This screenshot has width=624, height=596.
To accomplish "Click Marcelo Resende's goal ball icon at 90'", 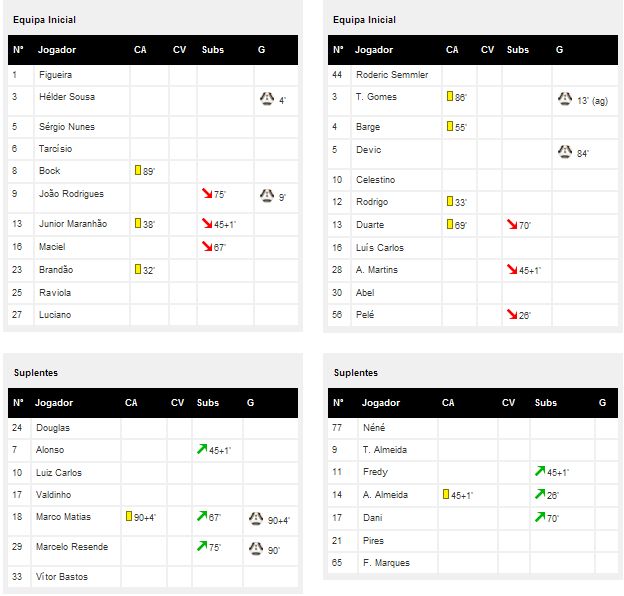I will [256, 548].
